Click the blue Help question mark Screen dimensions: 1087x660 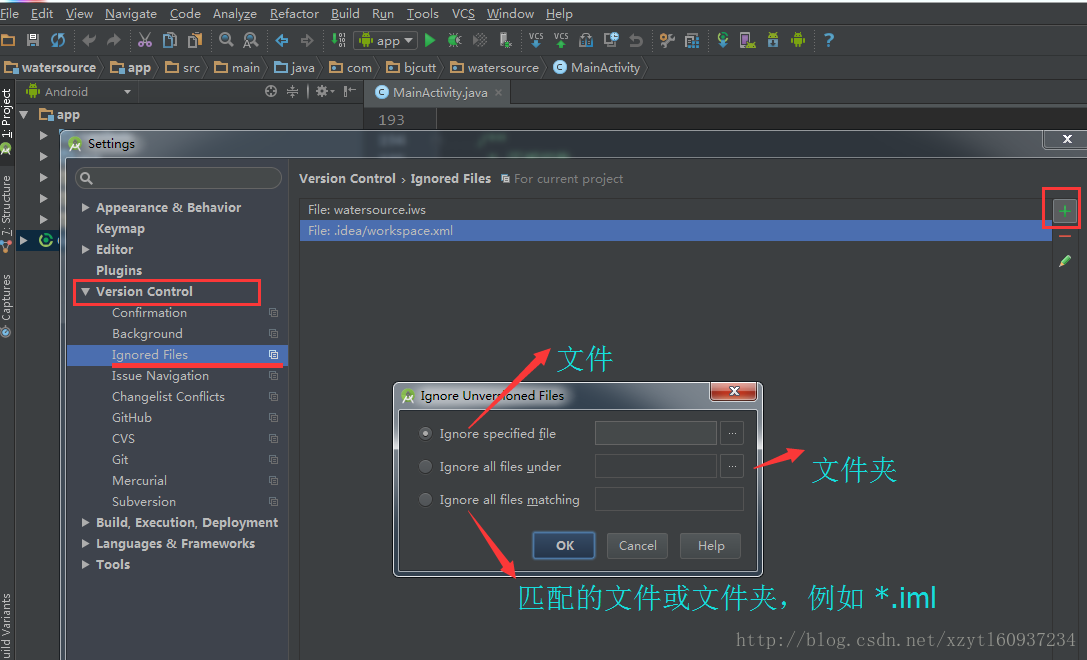pos(828,40)
